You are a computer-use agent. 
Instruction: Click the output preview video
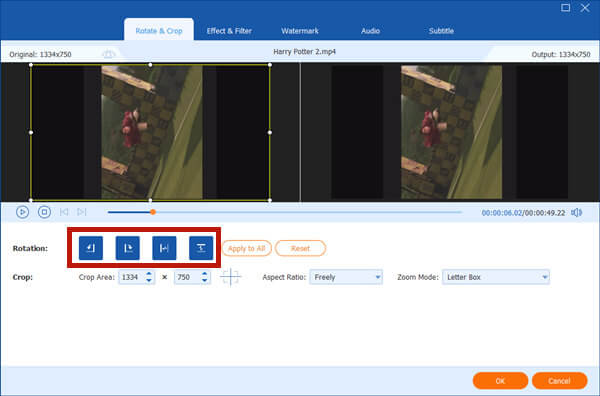[450, 132]
